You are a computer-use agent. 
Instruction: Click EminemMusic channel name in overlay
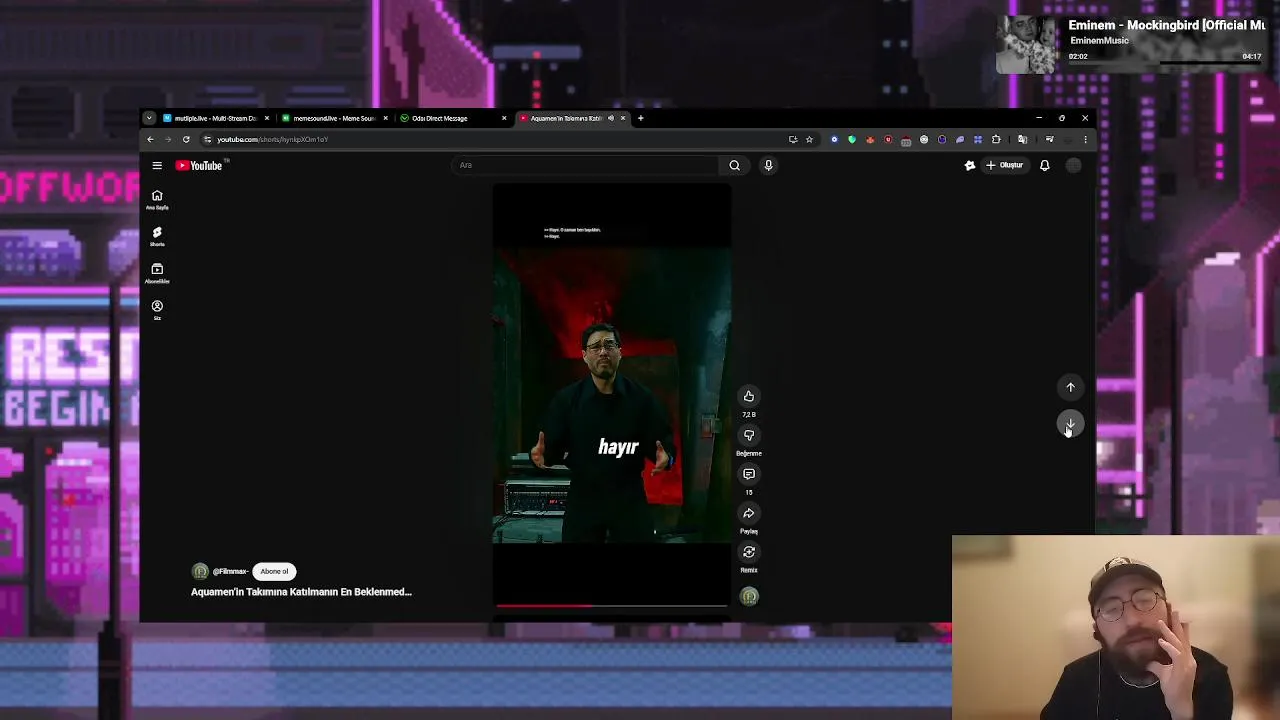1099,41
